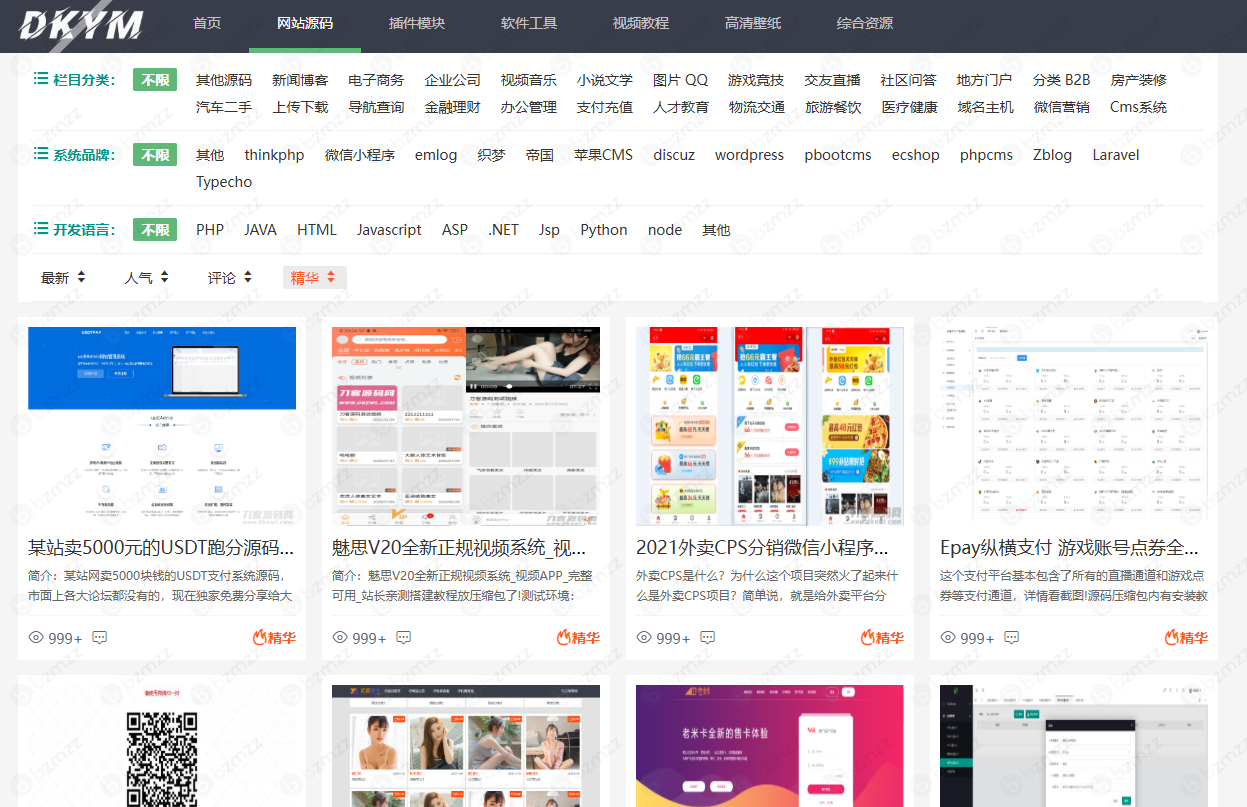Filter language by node

click(x=665, y=230)
